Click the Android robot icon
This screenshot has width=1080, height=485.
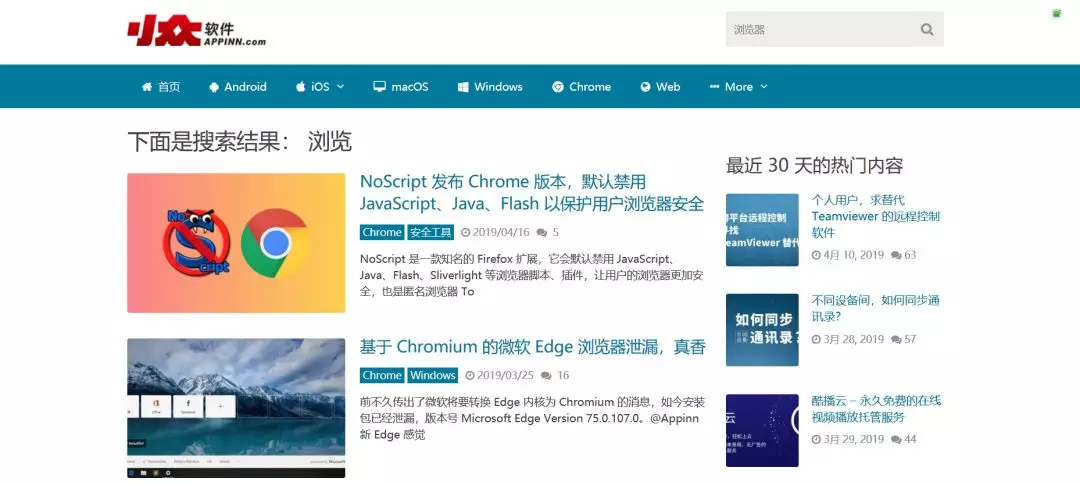[214, 87]
